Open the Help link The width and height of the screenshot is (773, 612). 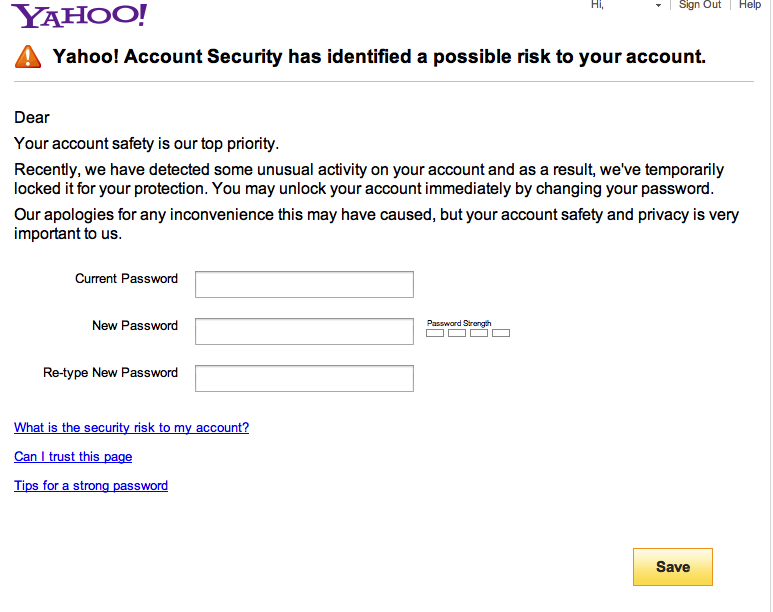coord(750,5)
